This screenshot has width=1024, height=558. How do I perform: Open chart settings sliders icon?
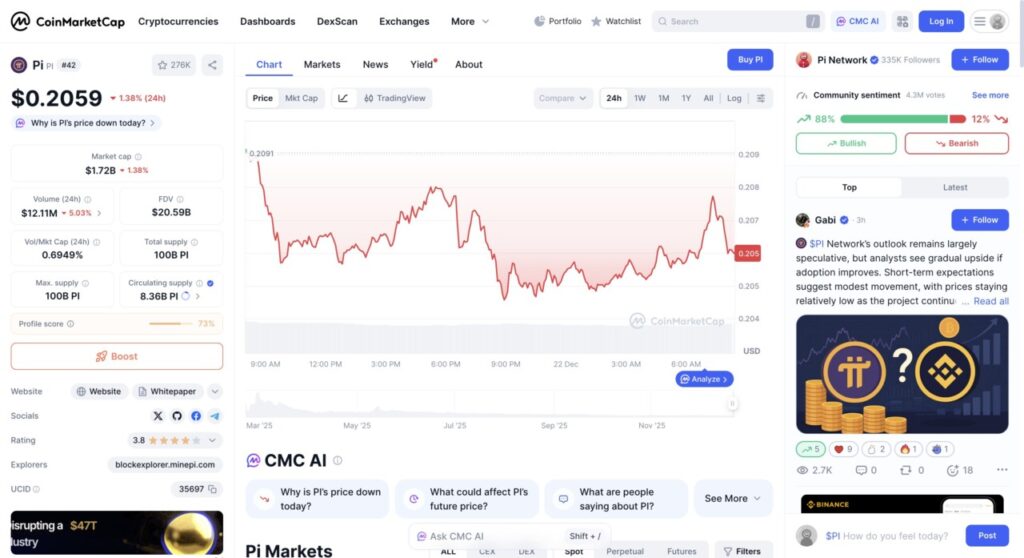pos(761,98)
